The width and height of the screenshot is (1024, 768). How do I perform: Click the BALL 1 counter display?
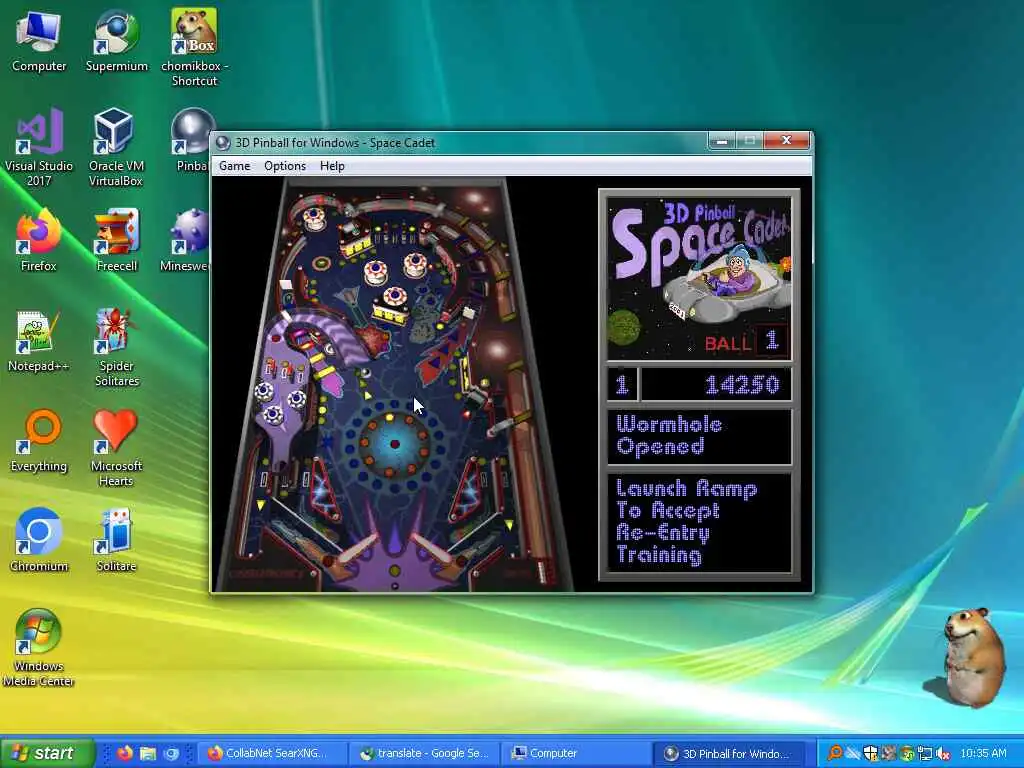coord(746,342)
